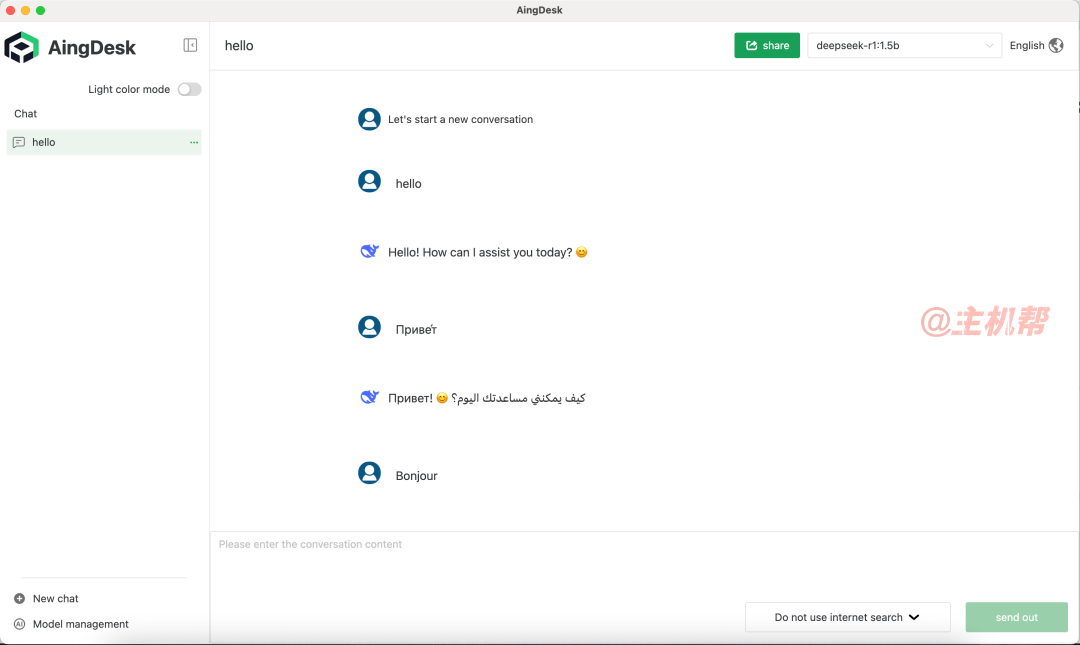Click the plus icon next to New chat

pos(19,598)
